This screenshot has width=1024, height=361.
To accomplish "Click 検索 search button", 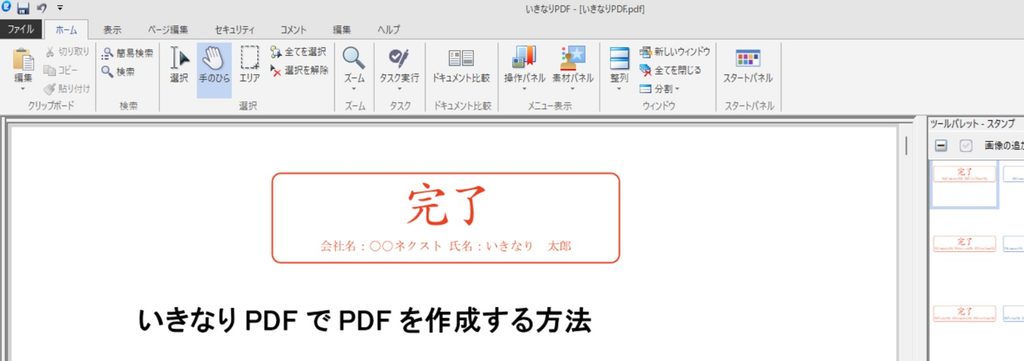I will point(118,72).
